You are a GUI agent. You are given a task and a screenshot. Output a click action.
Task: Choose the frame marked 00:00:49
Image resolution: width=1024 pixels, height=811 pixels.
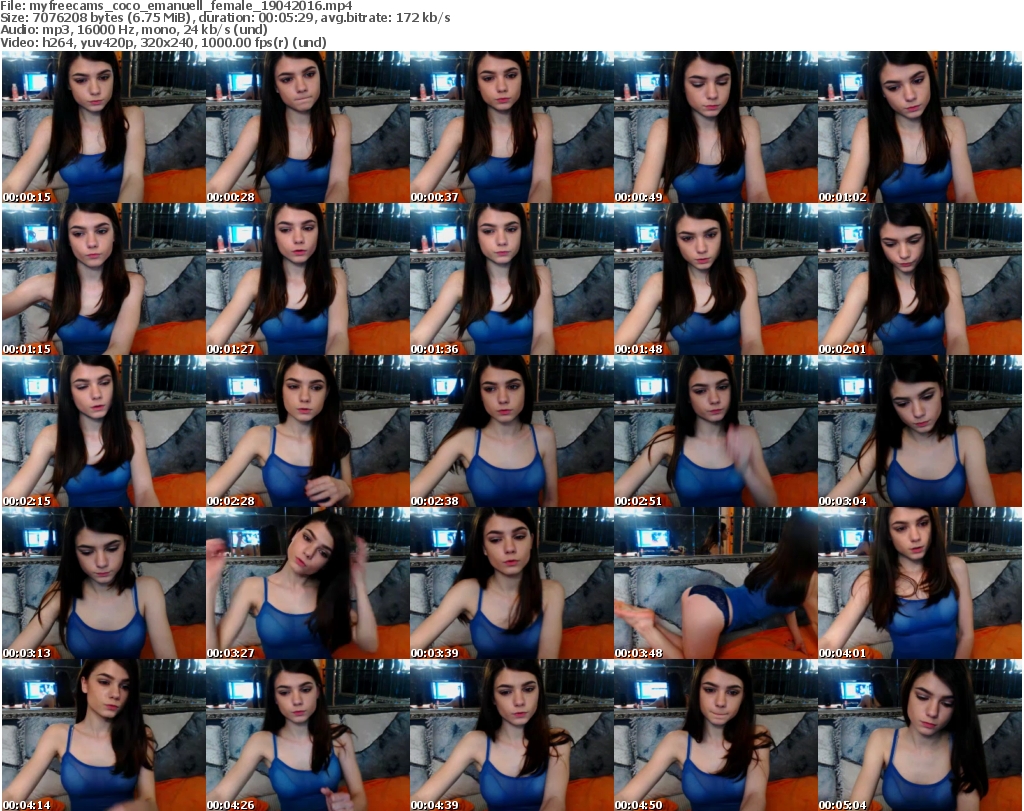click(716, 127)
